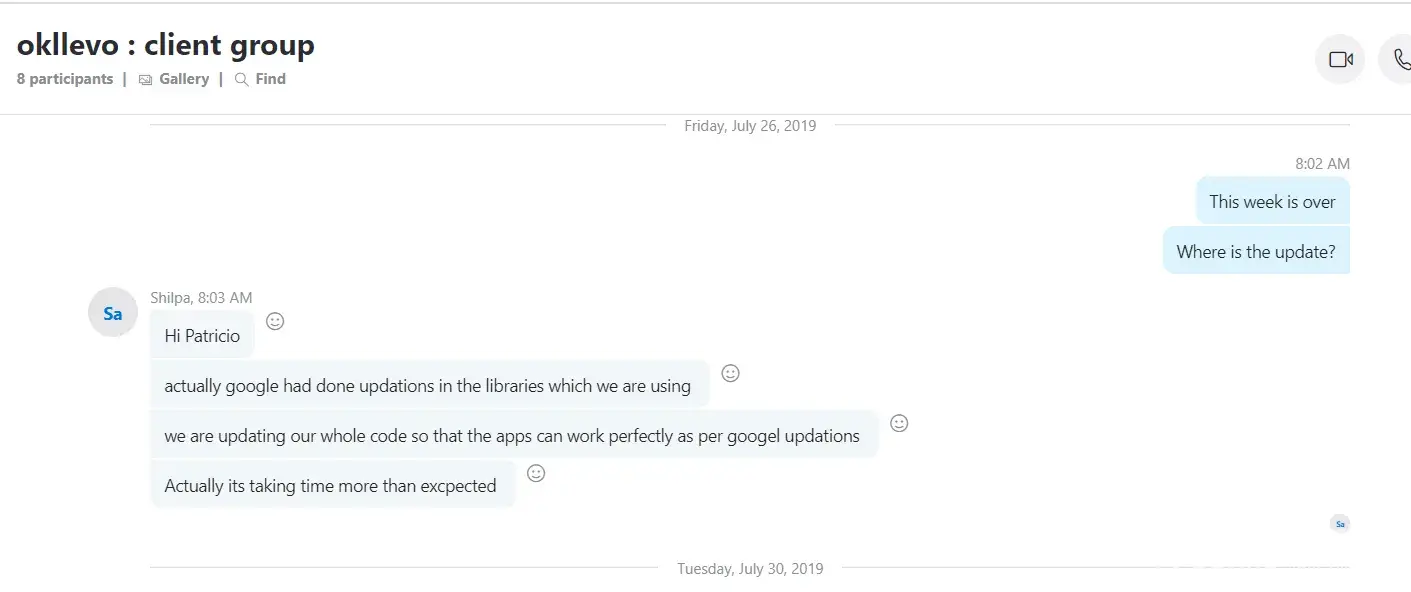Viewport: 1411px width, 592px height.
Task: Open the 8 participants list
Action: 65,79
